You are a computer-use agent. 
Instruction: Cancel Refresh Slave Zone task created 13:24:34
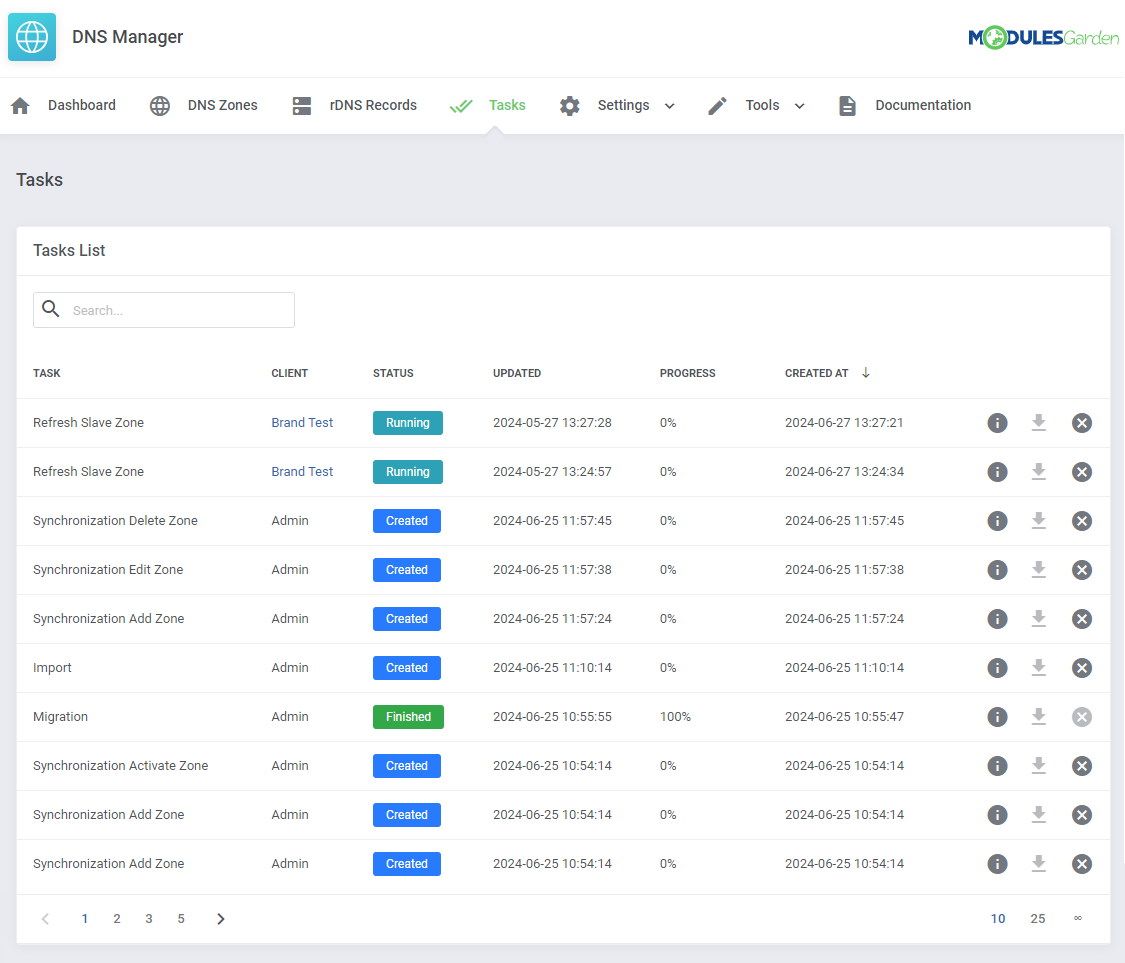click(1082, 472)
